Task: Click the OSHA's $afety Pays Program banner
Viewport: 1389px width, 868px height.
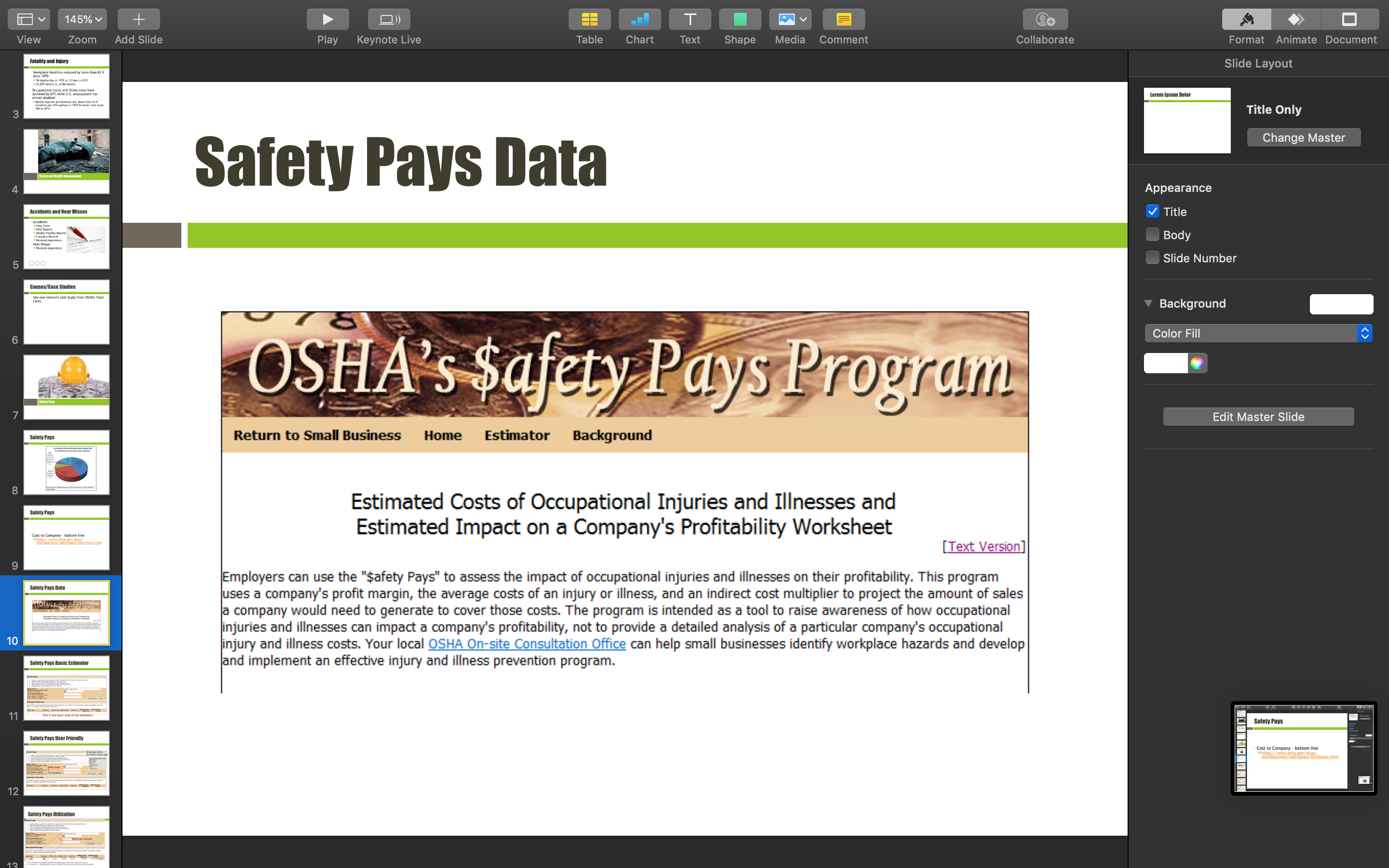Action: pos(625,365)
